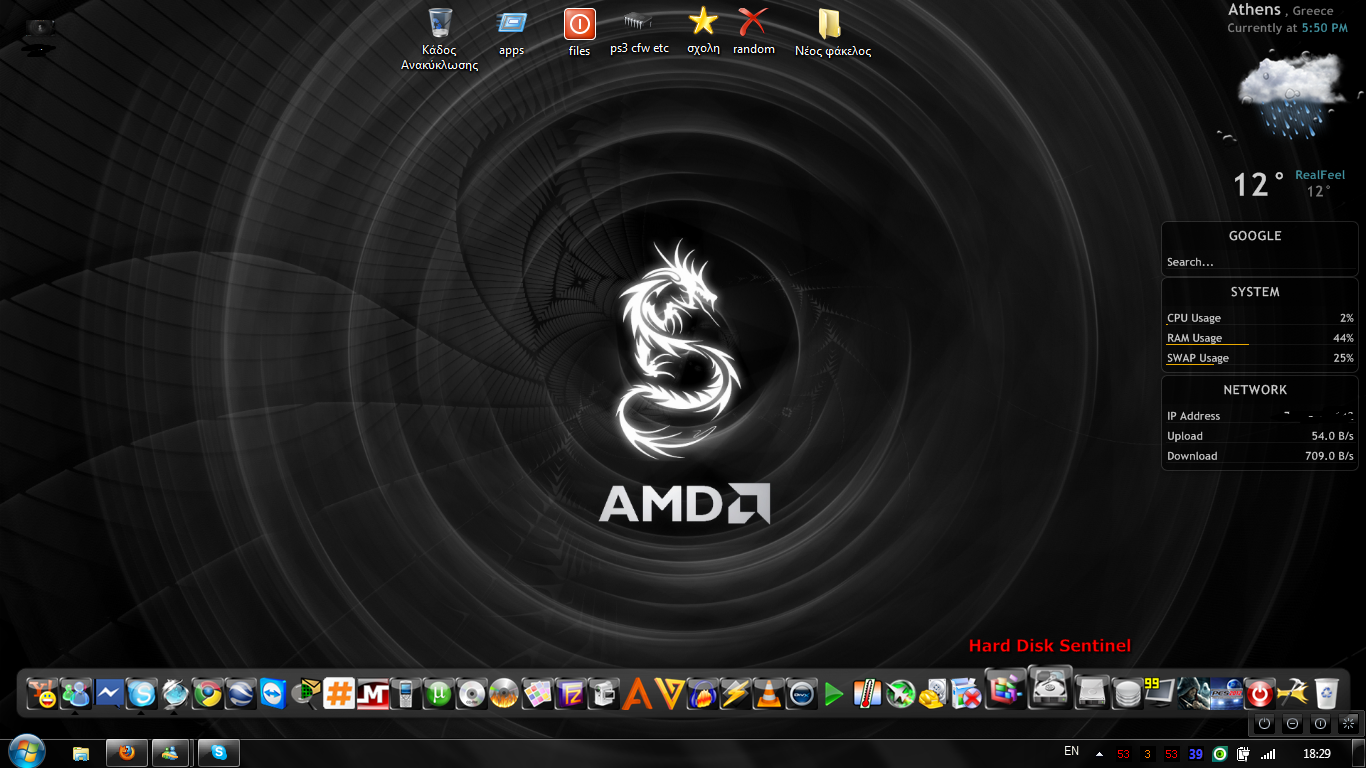This screenshot has width=1366, height=768.
Task: Open the apps desktop shortcut
Action: coord(511,32)
